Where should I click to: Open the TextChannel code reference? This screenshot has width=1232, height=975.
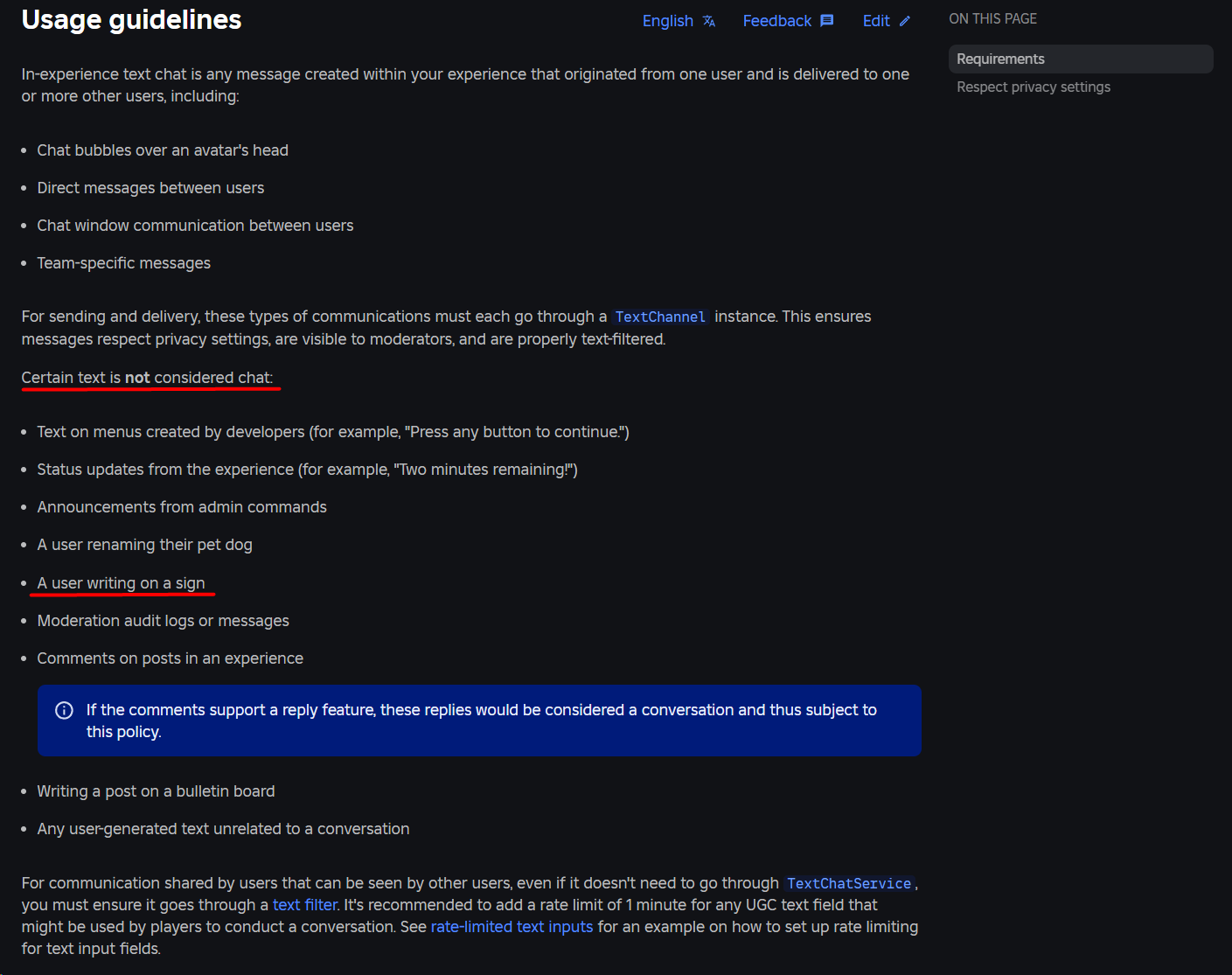coord(660,317)
